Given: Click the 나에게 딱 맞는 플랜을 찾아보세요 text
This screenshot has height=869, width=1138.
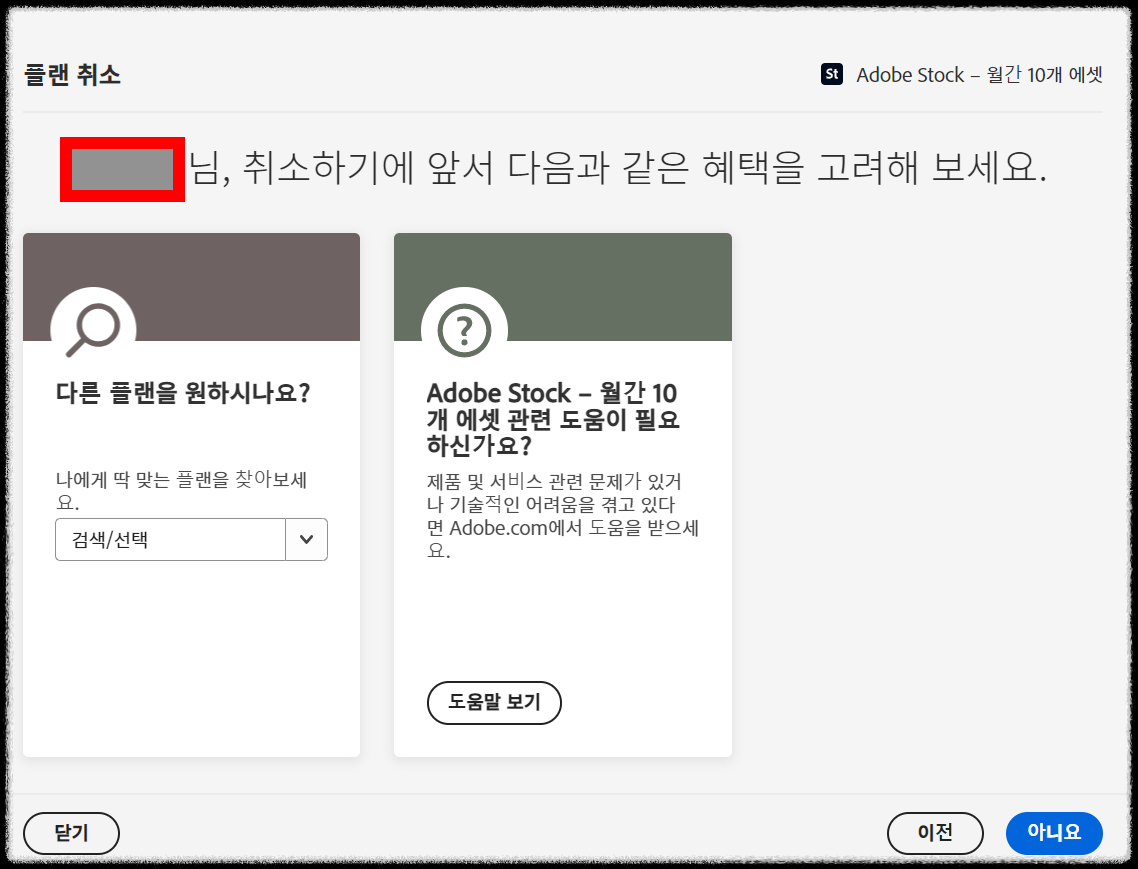Looking at the screenshot, I should point(181,491).
